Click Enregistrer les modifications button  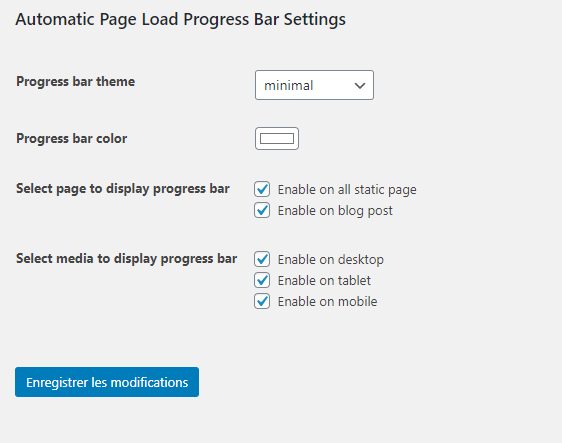pyautogui.click(x=107, y=382)
